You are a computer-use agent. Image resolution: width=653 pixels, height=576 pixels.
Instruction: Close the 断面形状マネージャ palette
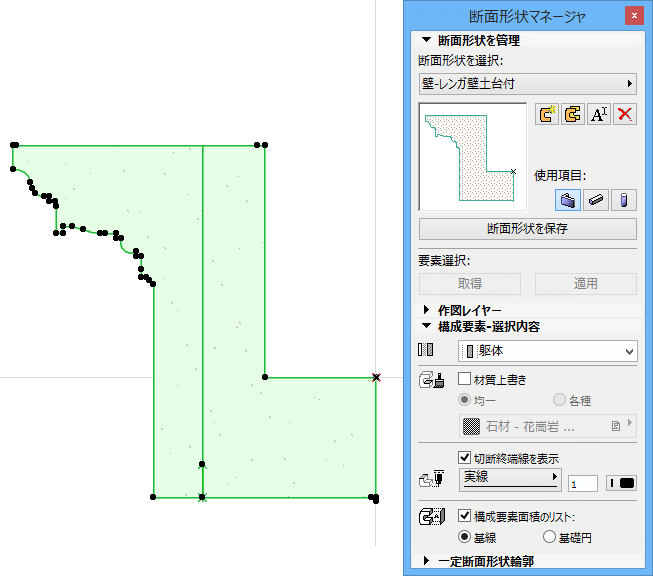[x=634, y=16]
